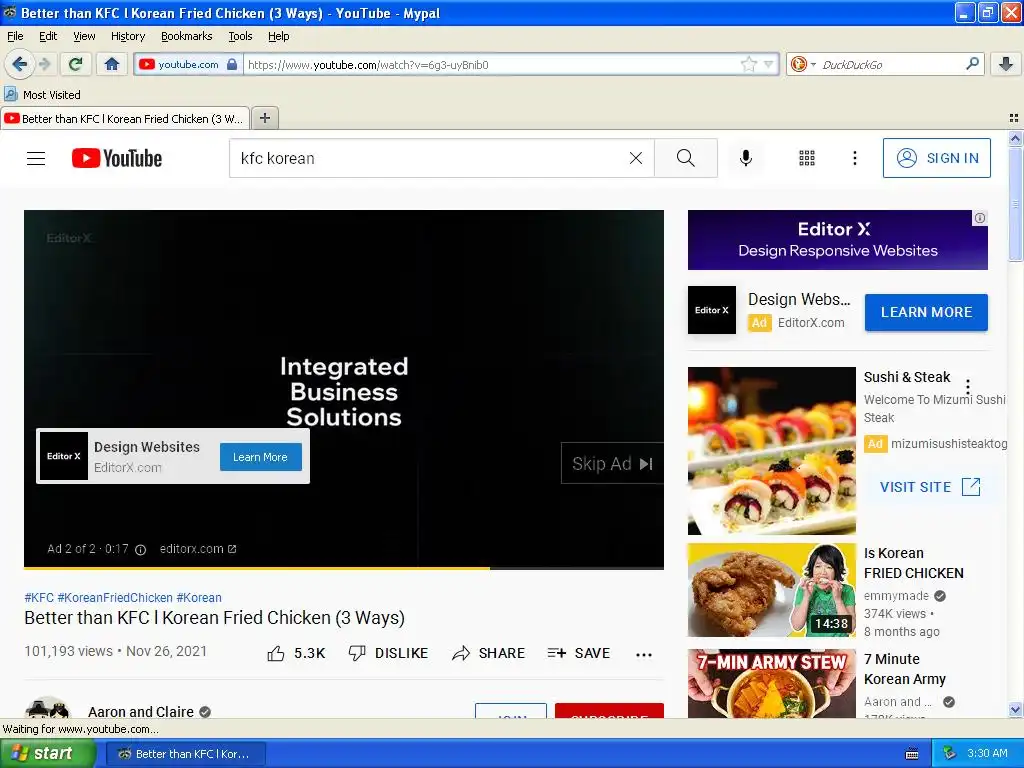The image size is (1024, 768).
Task: Open YouTube settings three-dot menu
Action: coord(854,158)
